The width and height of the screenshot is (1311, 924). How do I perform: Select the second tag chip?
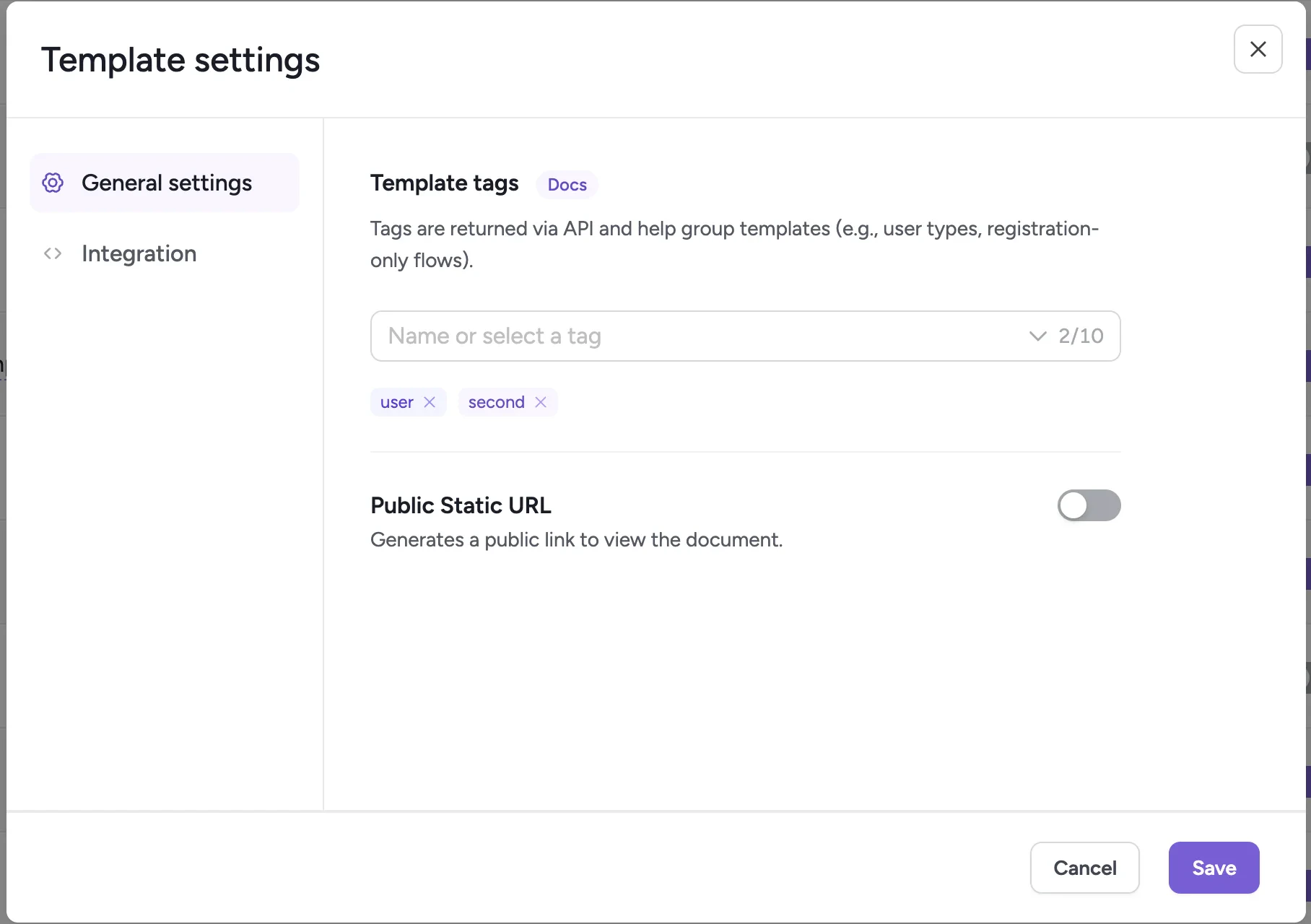[x=496, y=402]
